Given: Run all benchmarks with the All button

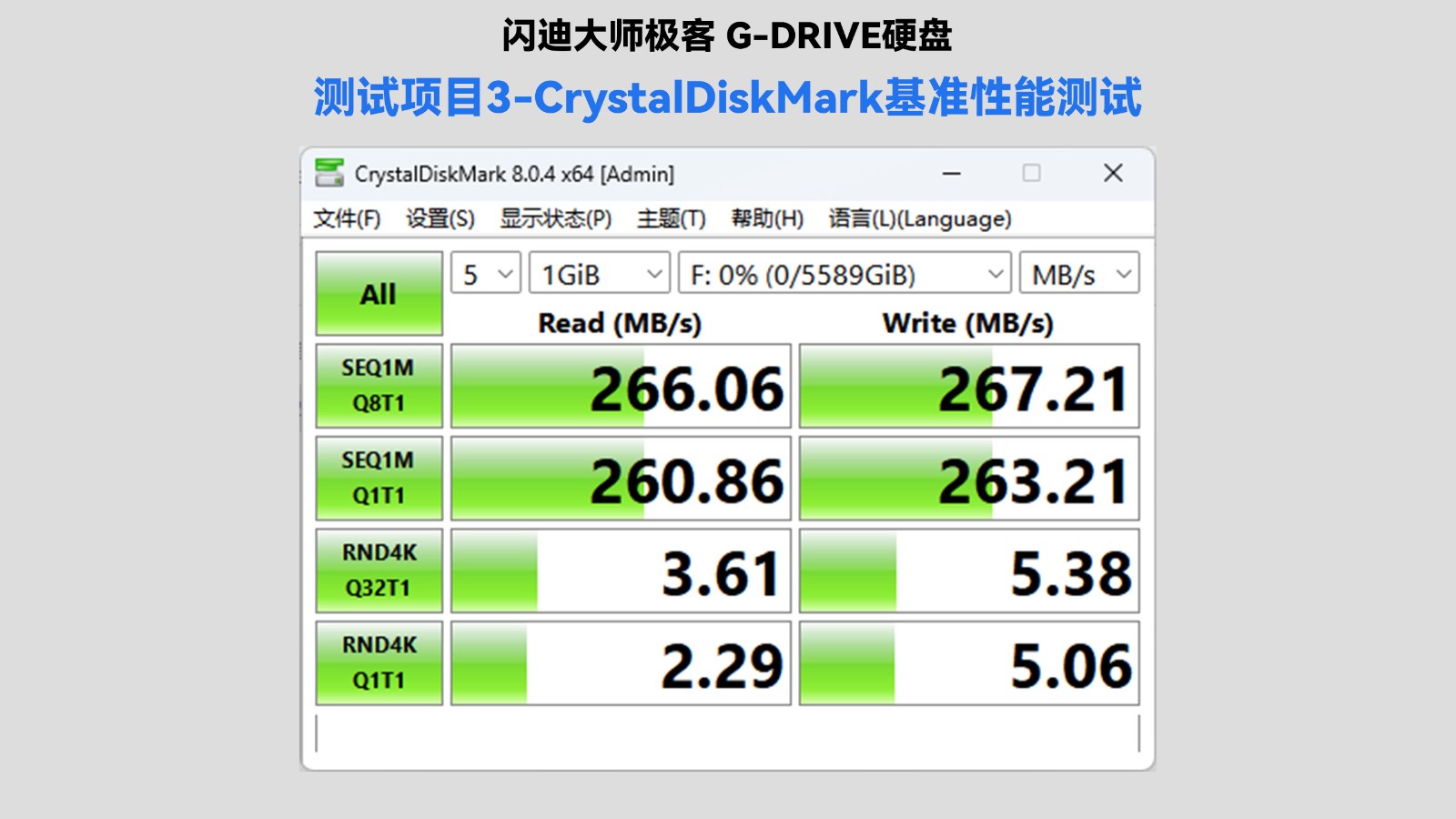Looking at the screenshot, I should click(x=379, y=294).
